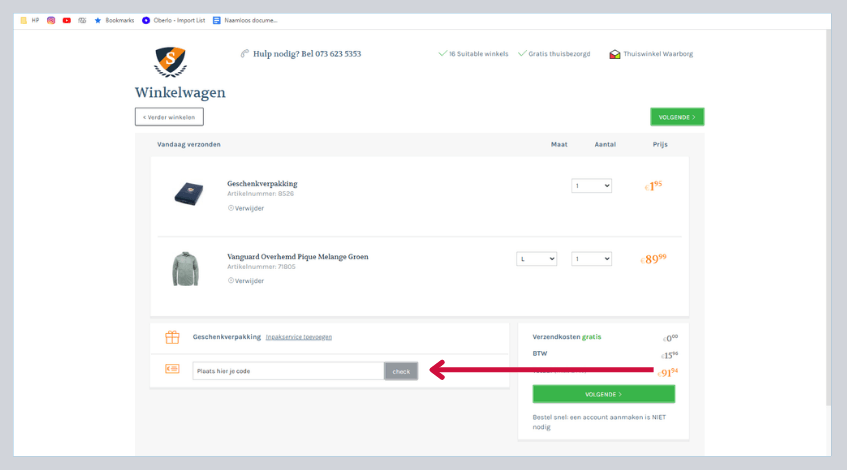Click the Verder winkelen button
Screen dimensions: 847x470
tap(169, 117)
